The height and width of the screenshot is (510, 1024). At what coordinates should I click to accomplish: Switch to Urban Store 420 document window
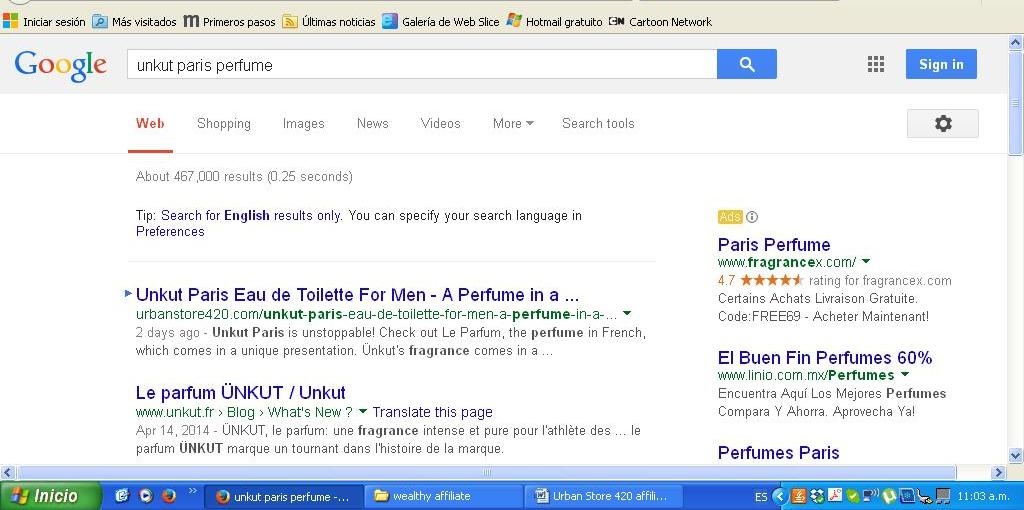pyautogui.click(x=604, y=496)
